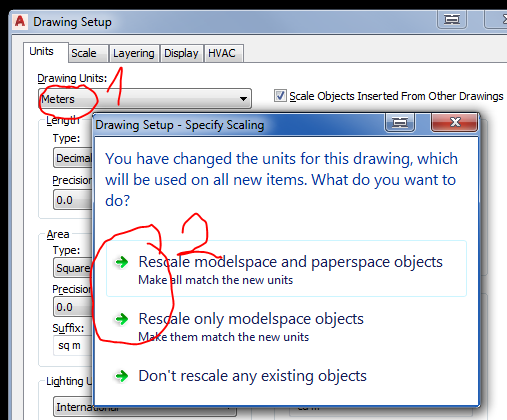Click the Drawing Setup title bar text

click(x=72, y=22)
